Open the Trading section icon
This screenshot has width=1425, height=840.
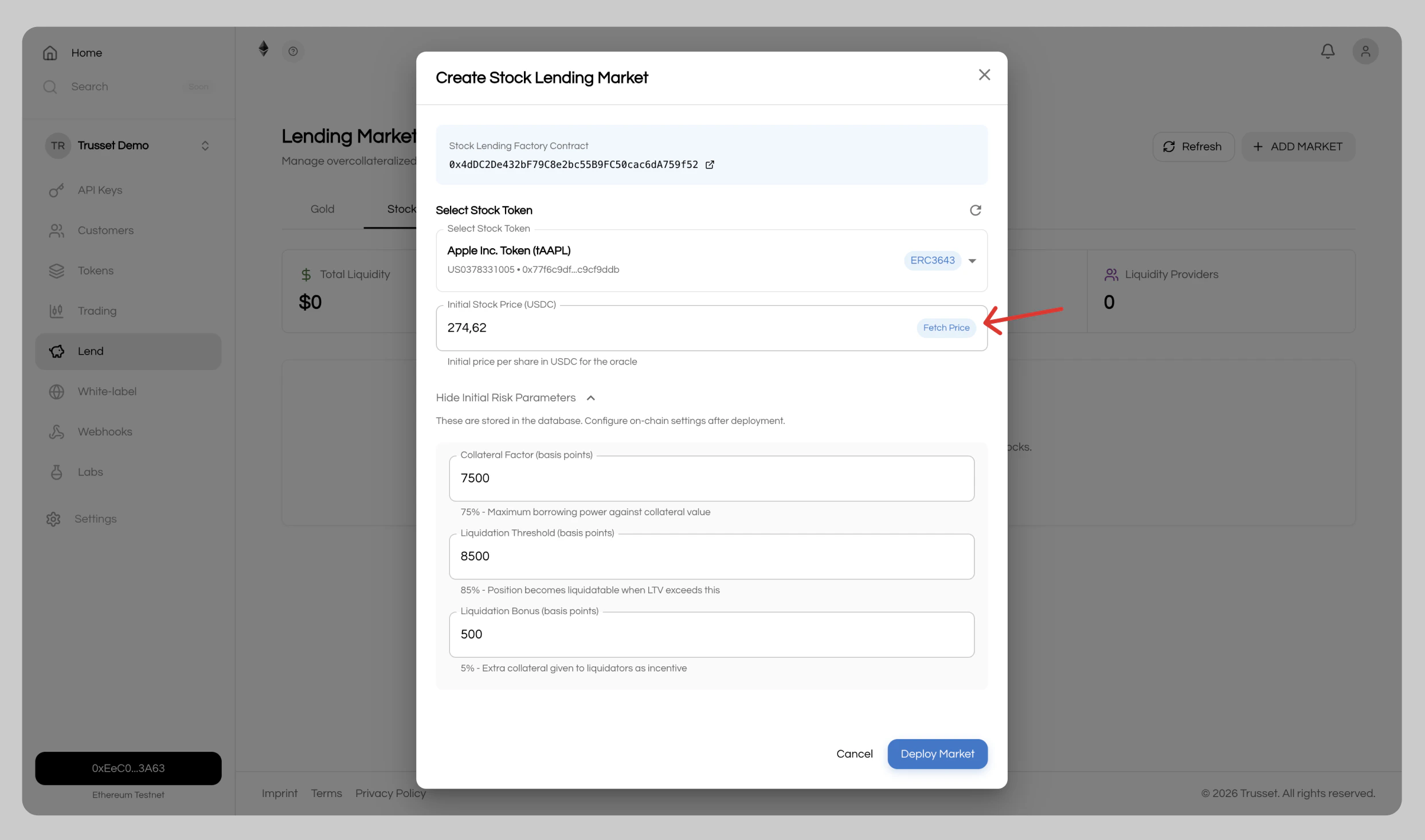point(56,311)
